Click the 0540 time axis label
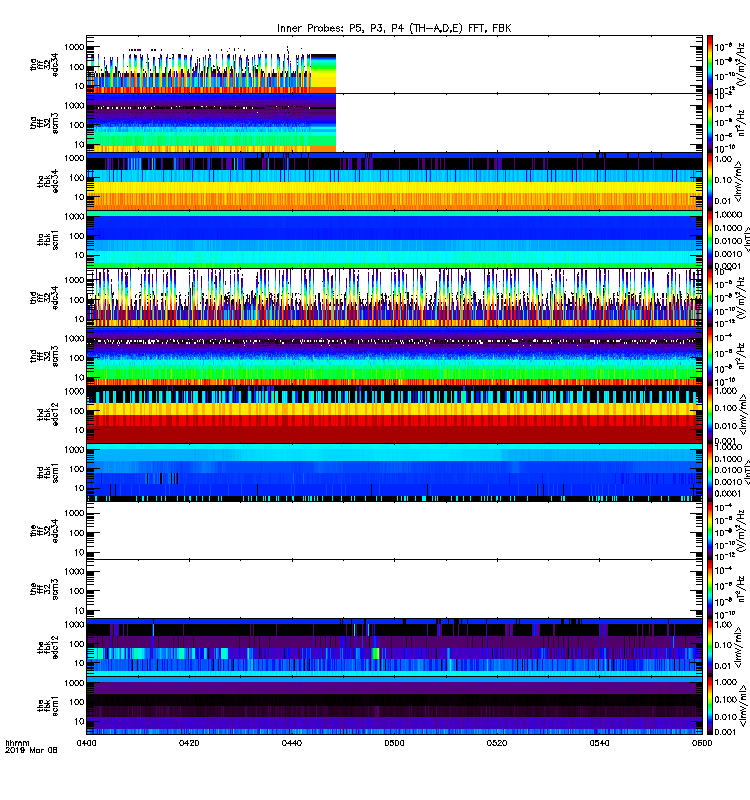This screenshot has height=800, width=750. [x=599, y=743]
